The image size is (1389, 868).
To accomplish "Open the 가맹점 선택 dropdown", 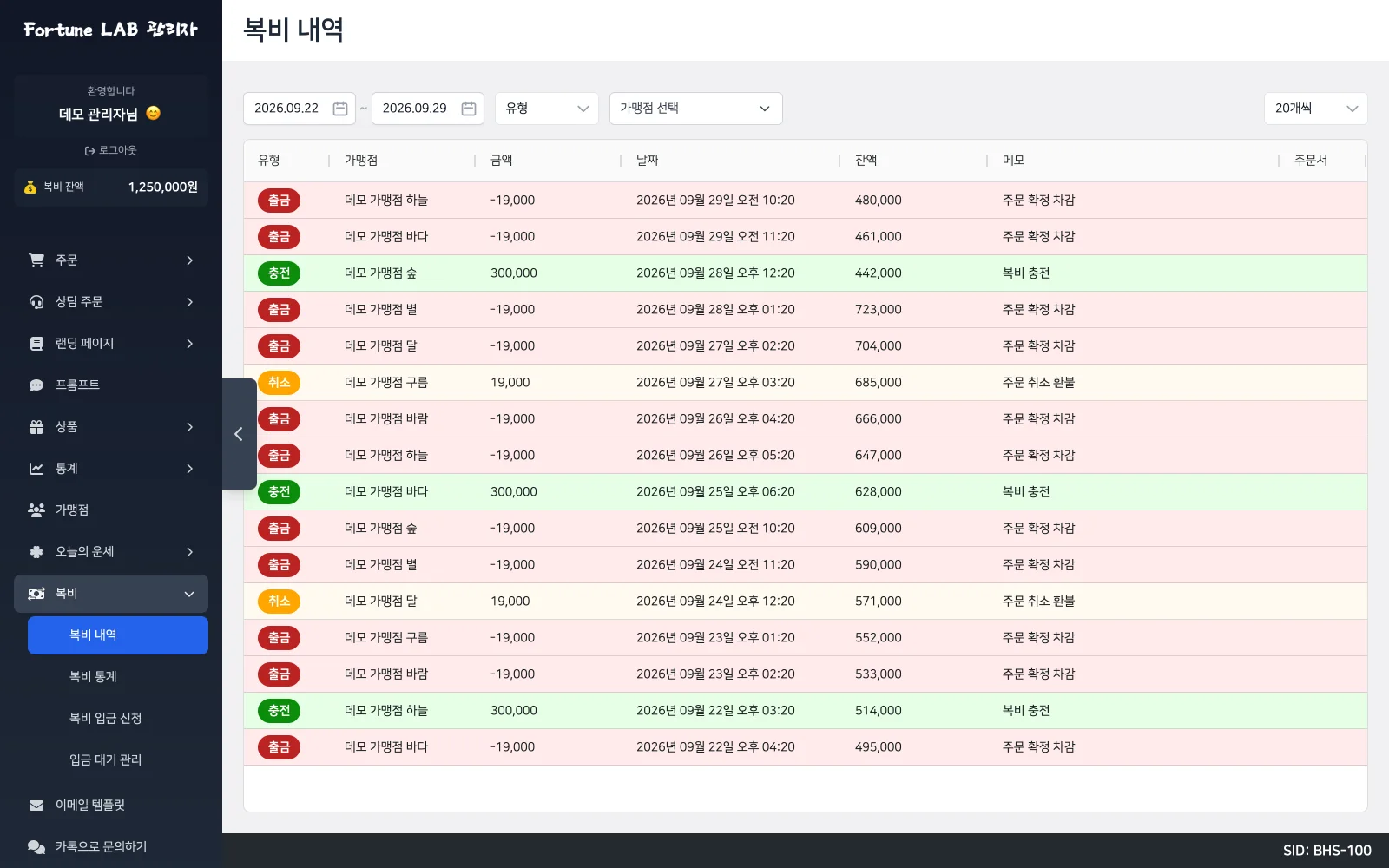I will point(696,108).
